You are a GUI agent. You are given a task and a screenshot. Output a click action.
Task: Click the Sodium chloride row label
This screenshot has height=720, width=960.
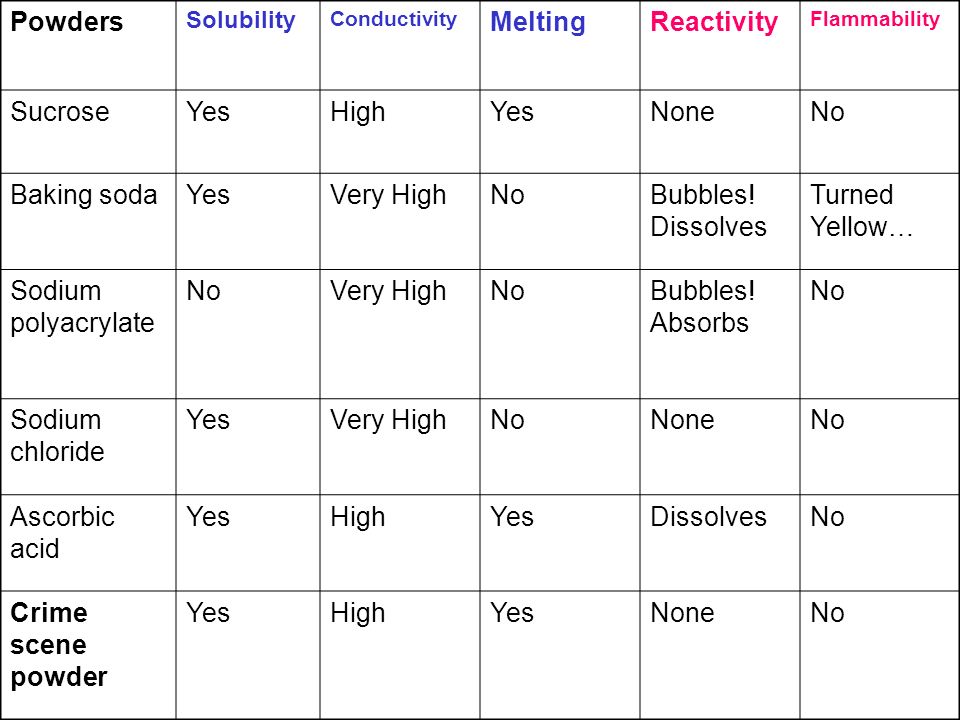(x=58, y=436)
